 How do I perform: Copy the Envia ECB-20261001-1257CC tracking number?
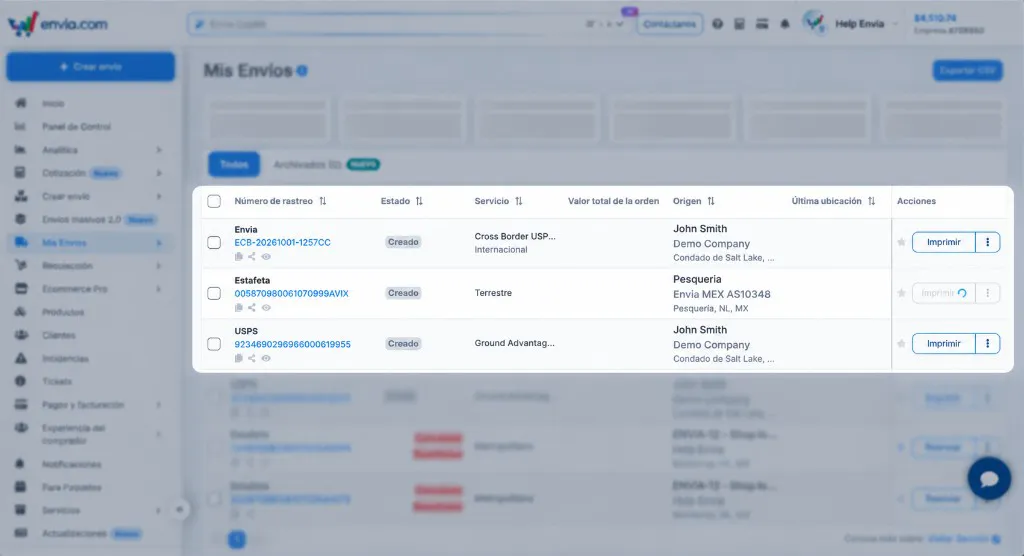238,257
